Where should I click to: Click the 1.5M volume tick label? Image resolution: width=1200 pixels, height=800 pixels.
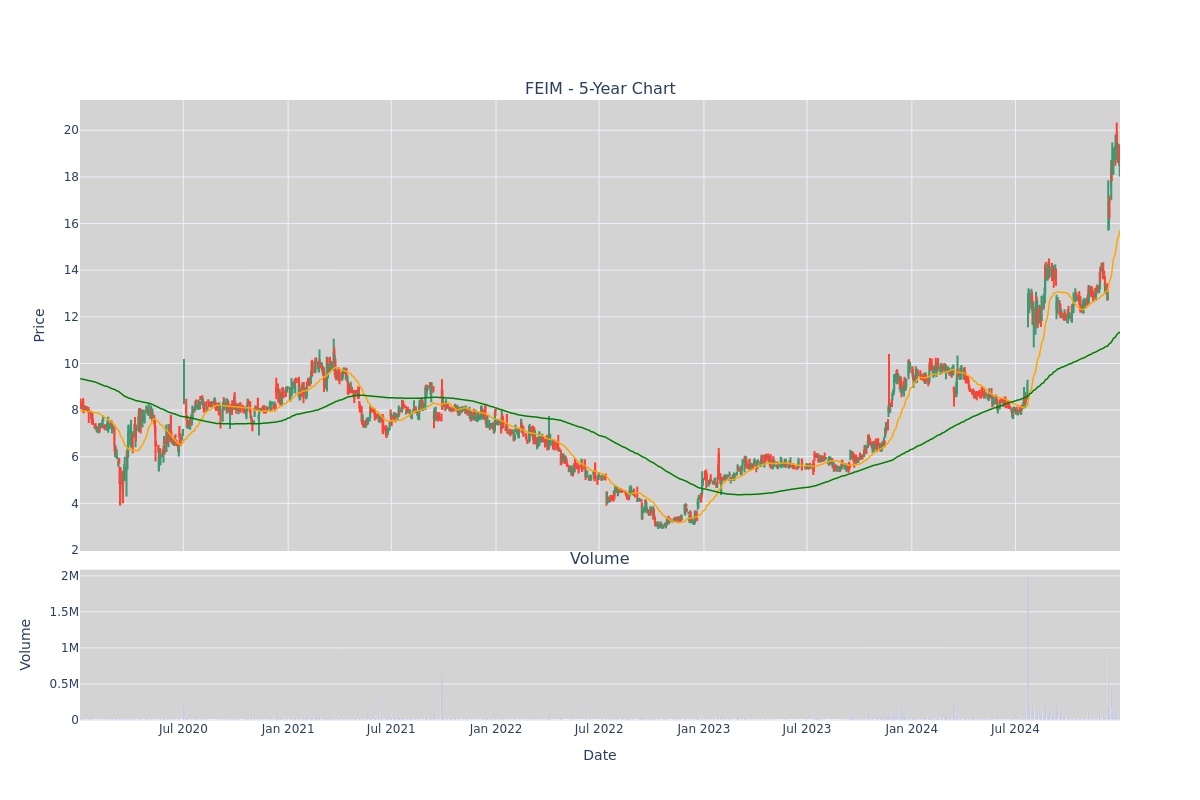point(62,612)
